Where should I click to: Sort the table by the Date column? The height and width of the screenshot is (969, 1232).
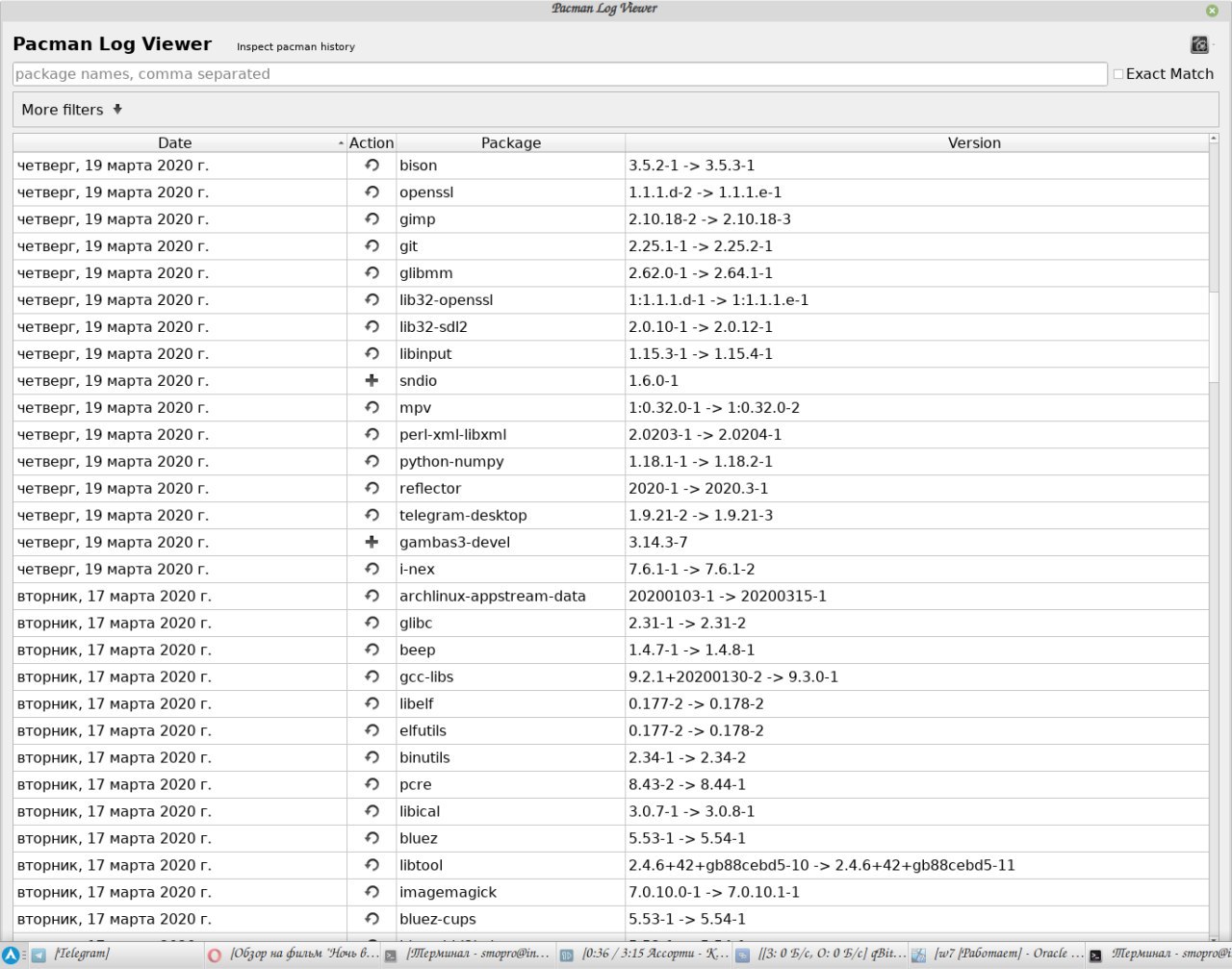click(x=179, y=142)
